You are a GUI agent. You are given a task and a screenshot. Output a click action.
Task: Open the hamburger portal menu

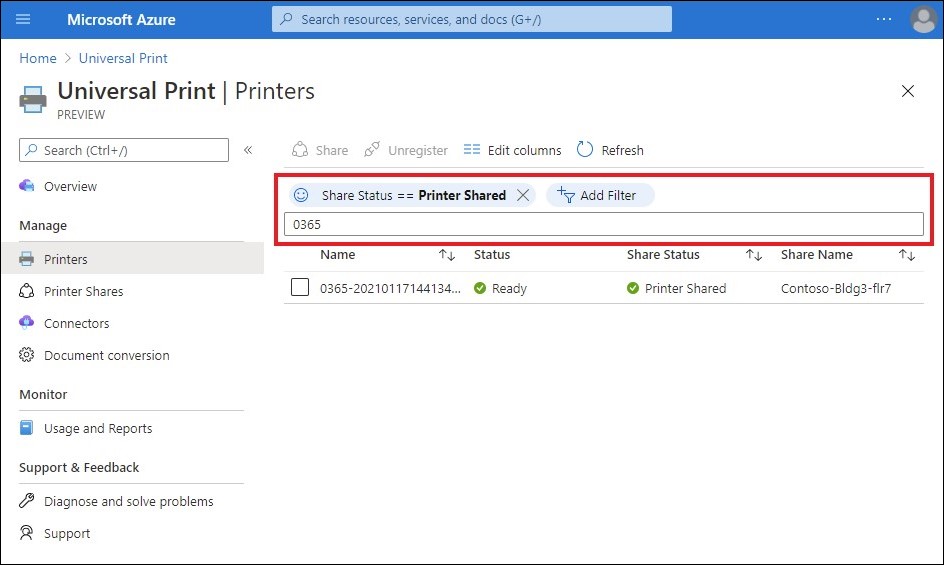[23, 19]
